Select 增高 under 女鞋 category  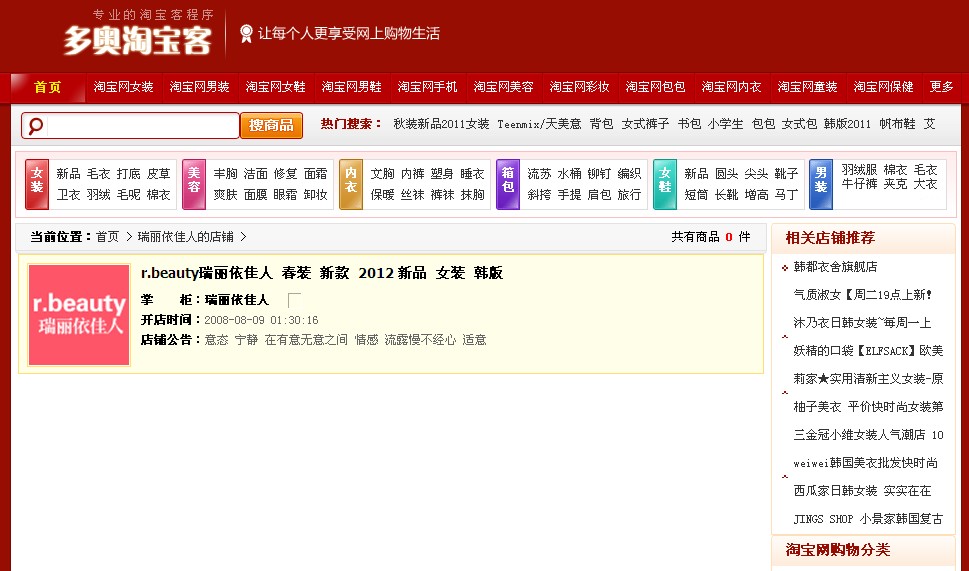(756, 195)
